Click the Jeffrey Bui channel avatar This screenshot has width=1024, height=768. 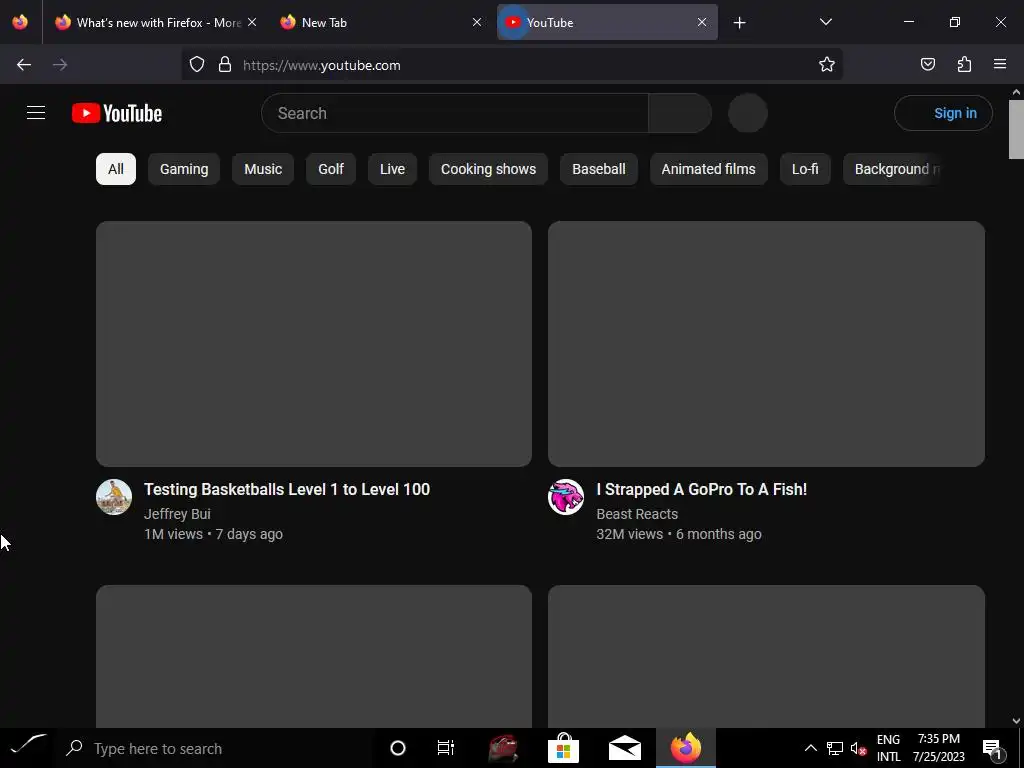pyautogui.click(x=114, y=497)
